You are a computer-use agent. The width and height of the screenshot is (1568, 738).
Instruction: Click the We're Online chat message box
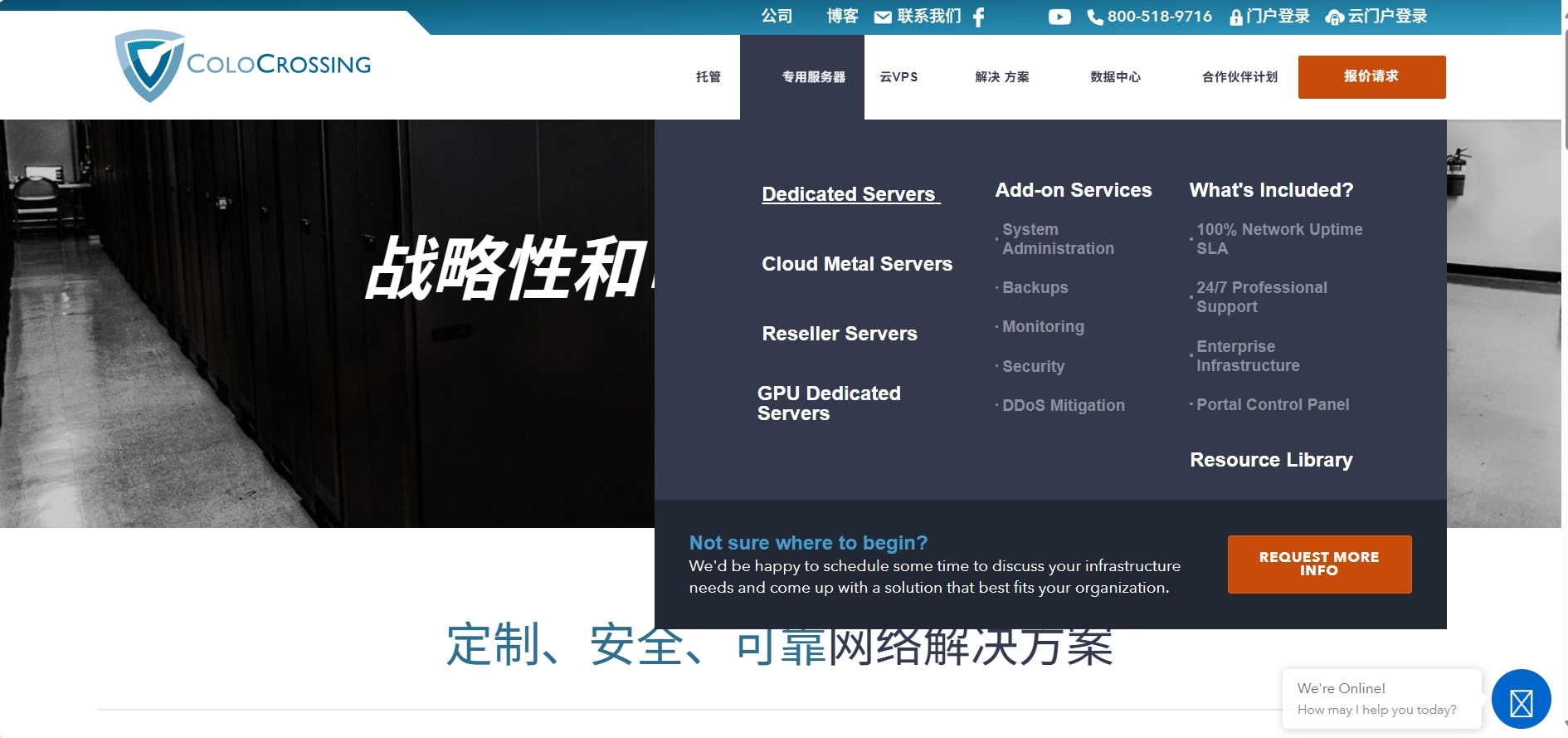pos(1381,699)
